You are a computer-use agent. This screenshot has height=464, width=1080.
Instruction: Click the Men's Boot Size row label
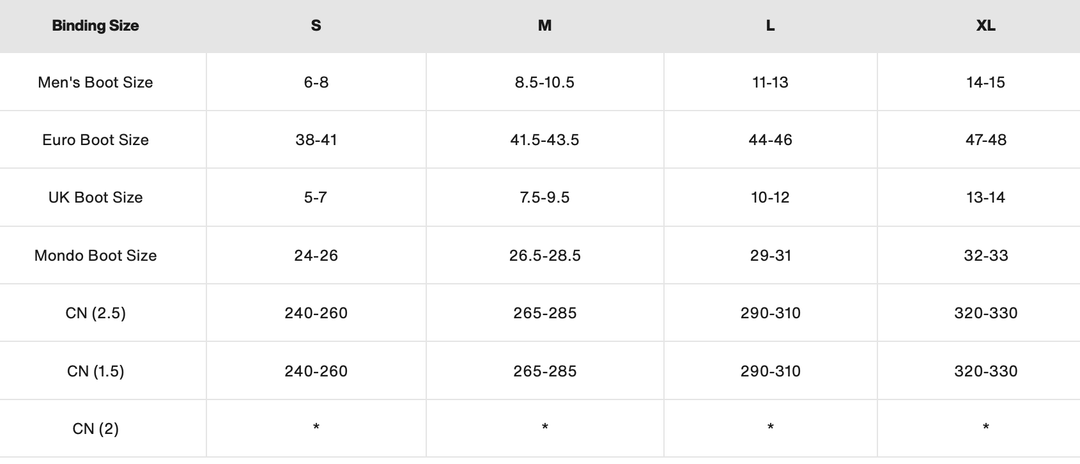coord(95,82)
